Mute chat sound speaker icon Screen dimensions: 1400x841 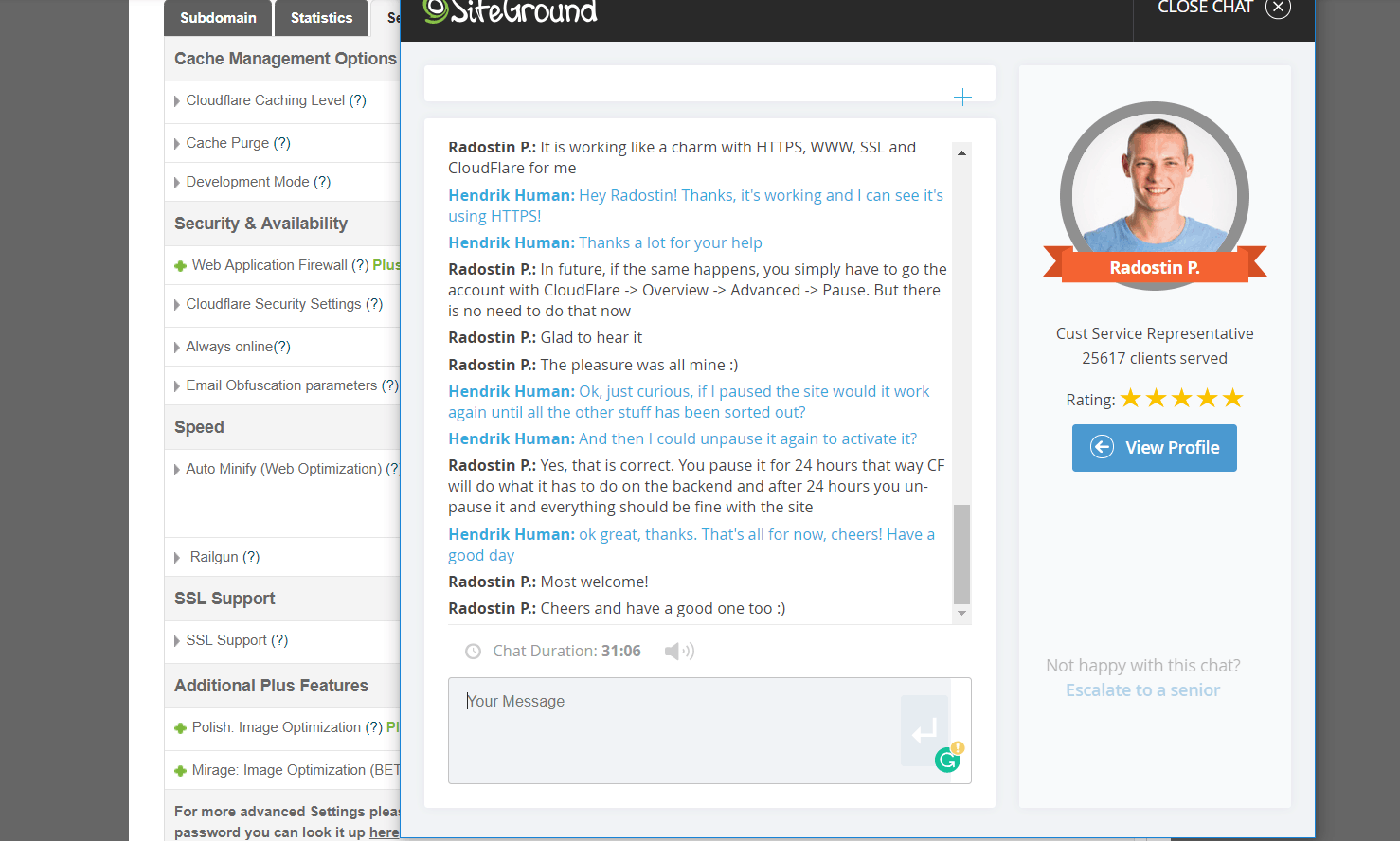[x=679, y=651]
